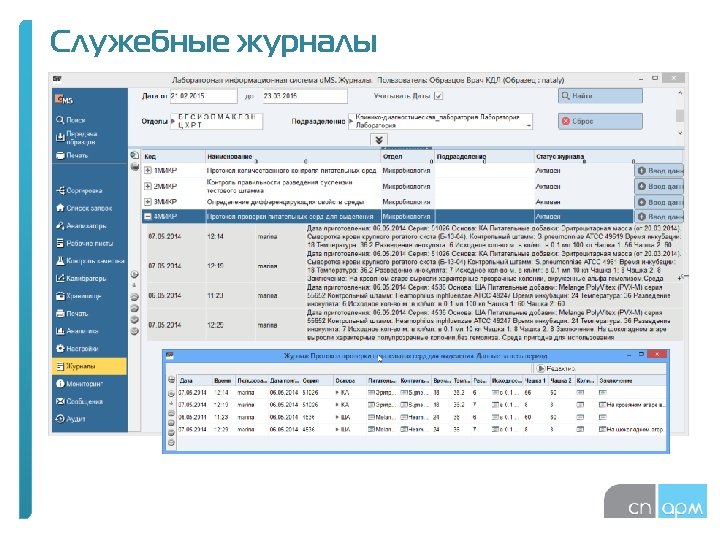The image size is (720, 540).
Task: Open Отделы list arrow
Action: point(173,121)
